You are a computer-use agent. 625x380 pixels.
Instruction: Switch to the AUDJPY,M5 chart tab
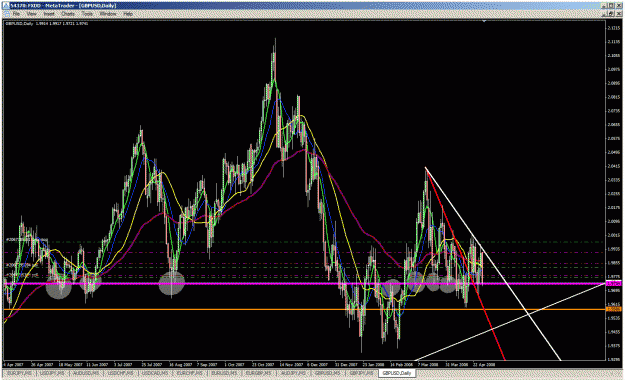(x=293, y=373)
